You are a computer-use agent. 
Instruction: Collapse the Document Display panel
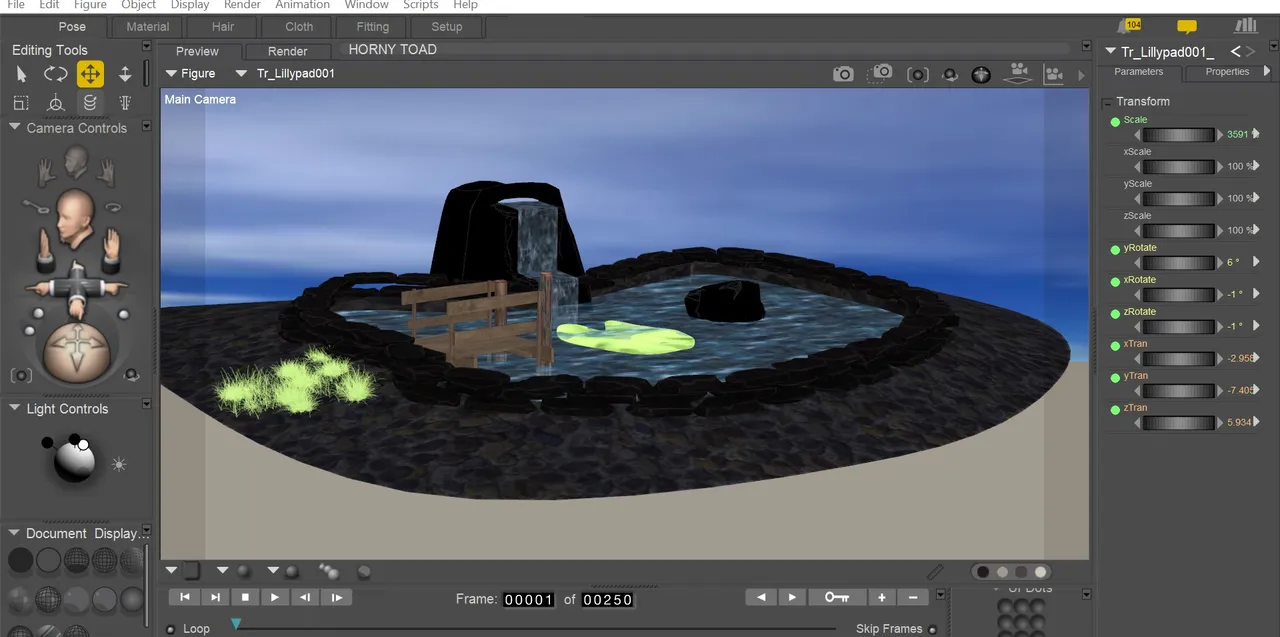15,533
